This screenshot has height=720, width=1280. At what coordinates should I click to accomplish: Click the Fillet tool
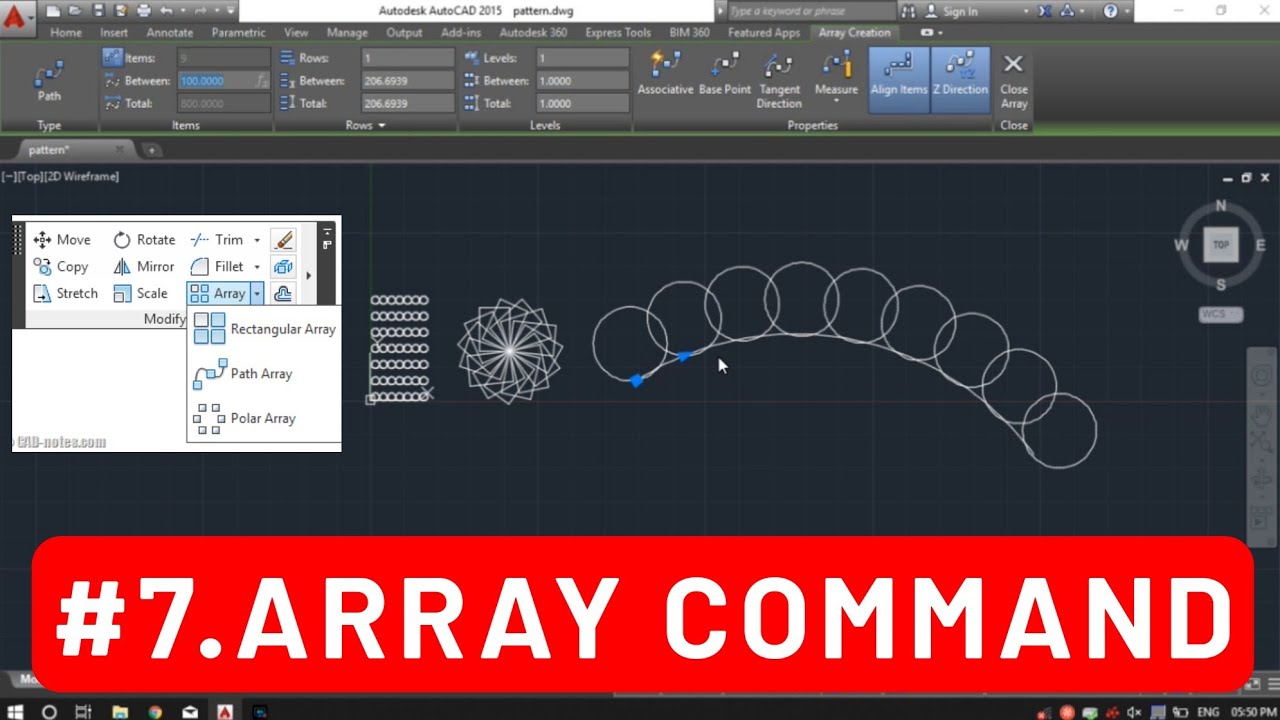point(217,267)
